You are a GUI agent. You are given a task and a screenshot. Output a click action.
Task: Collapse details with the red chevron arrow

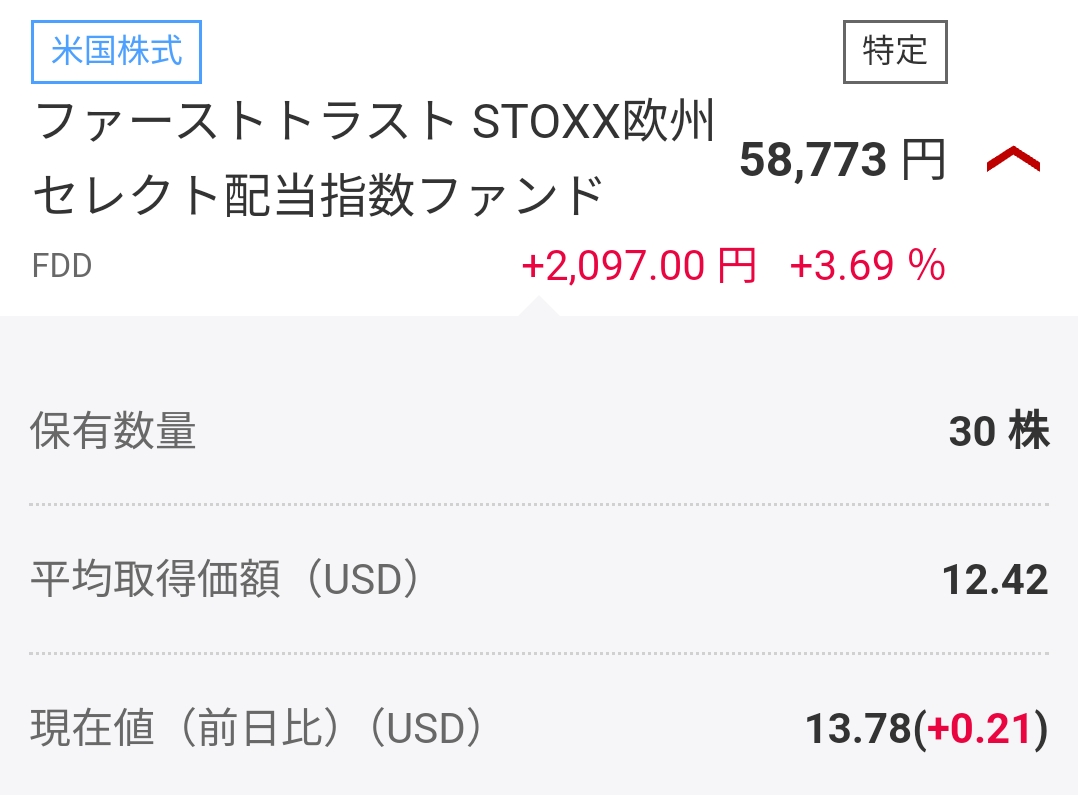pos(1013,160)
